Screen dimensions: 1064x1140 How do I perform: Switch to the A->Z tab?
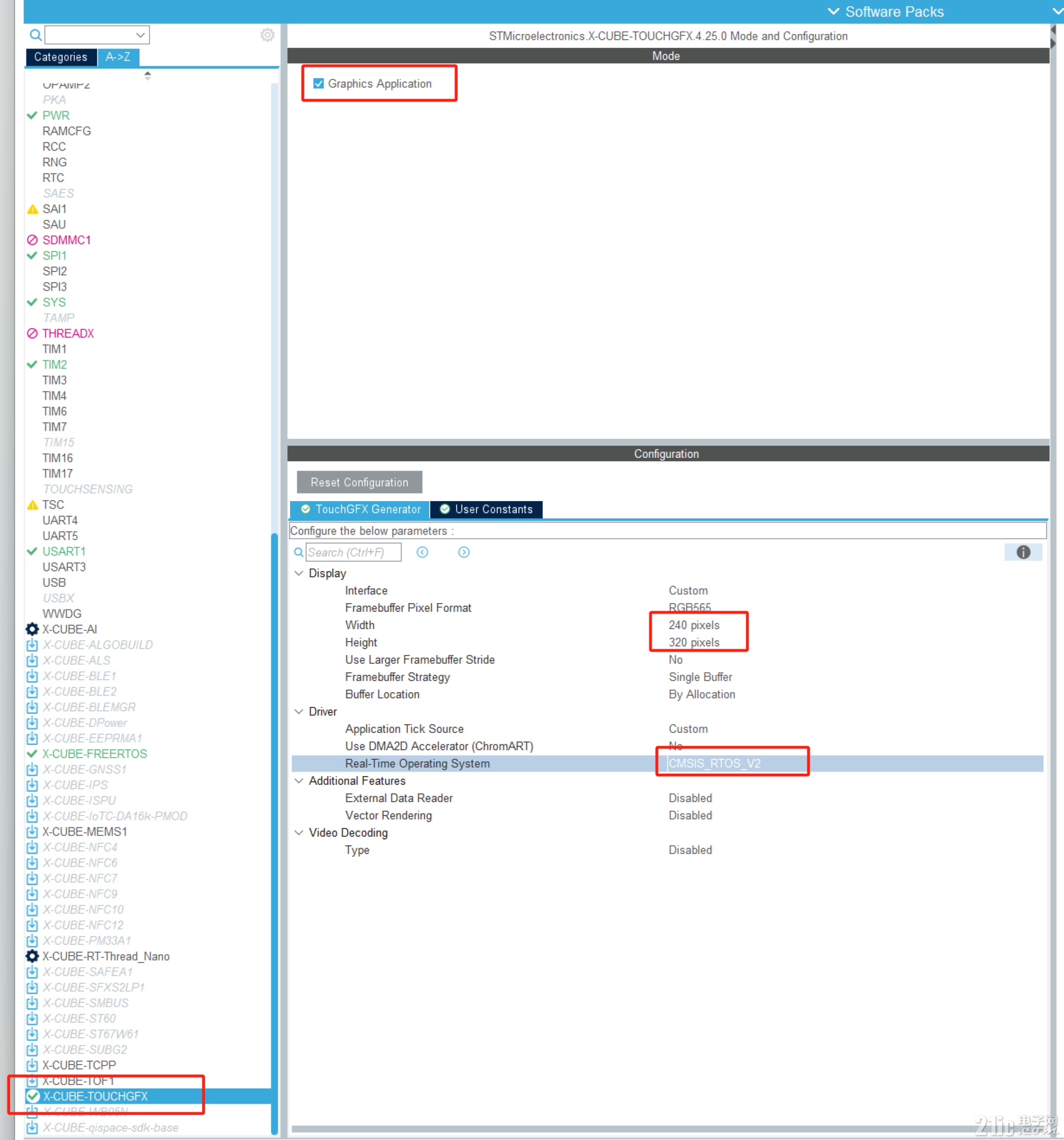118,57
